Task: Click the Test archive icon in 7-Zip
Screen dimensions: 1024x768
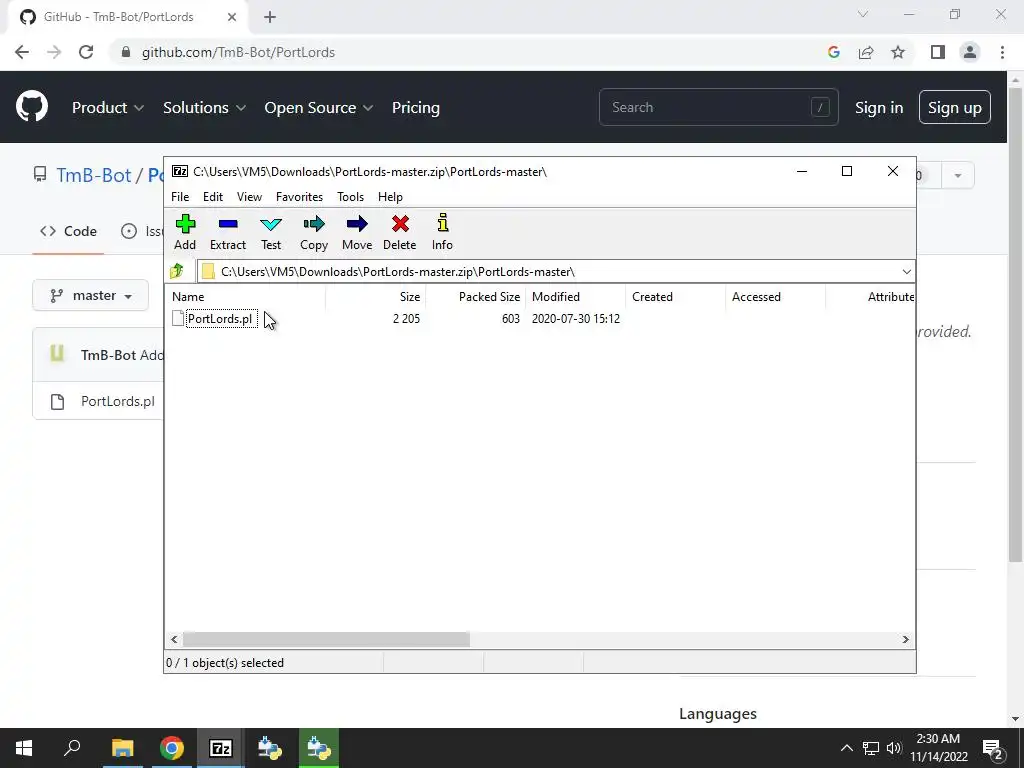Action: pyautogui.click(x=271, y=224)
